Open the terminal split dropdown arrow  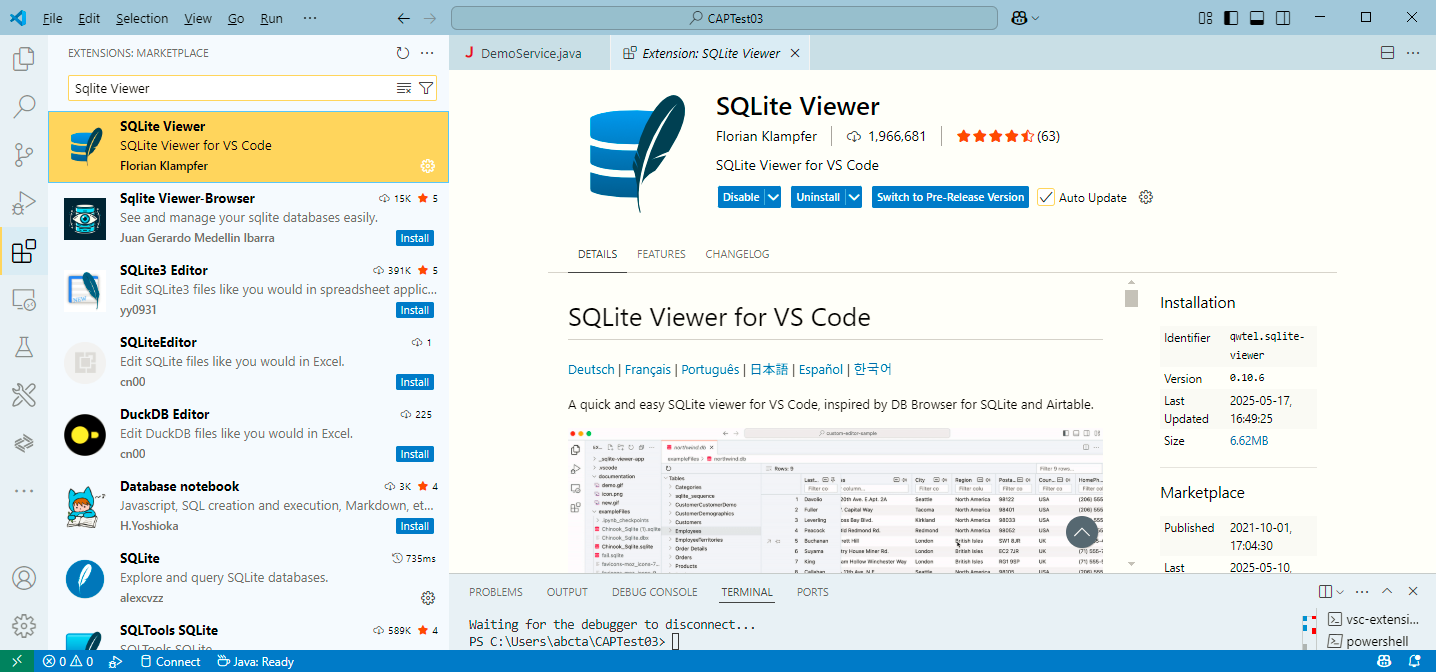1340,592
